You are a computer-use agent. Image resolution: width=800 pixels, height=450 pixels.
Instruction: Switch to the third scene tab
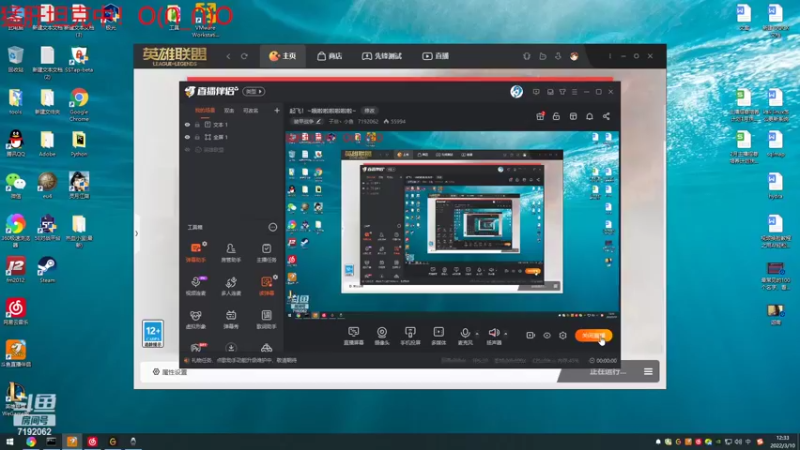click(x=250, y=110)
